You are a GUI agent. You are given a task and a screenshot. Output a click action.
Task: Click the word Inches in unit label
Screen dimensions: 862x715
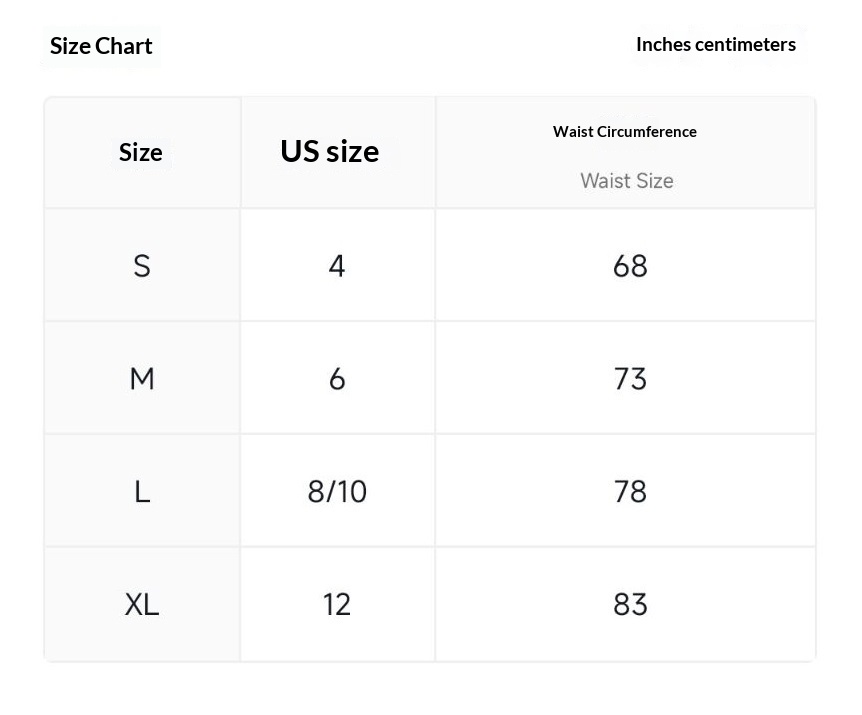664,45
